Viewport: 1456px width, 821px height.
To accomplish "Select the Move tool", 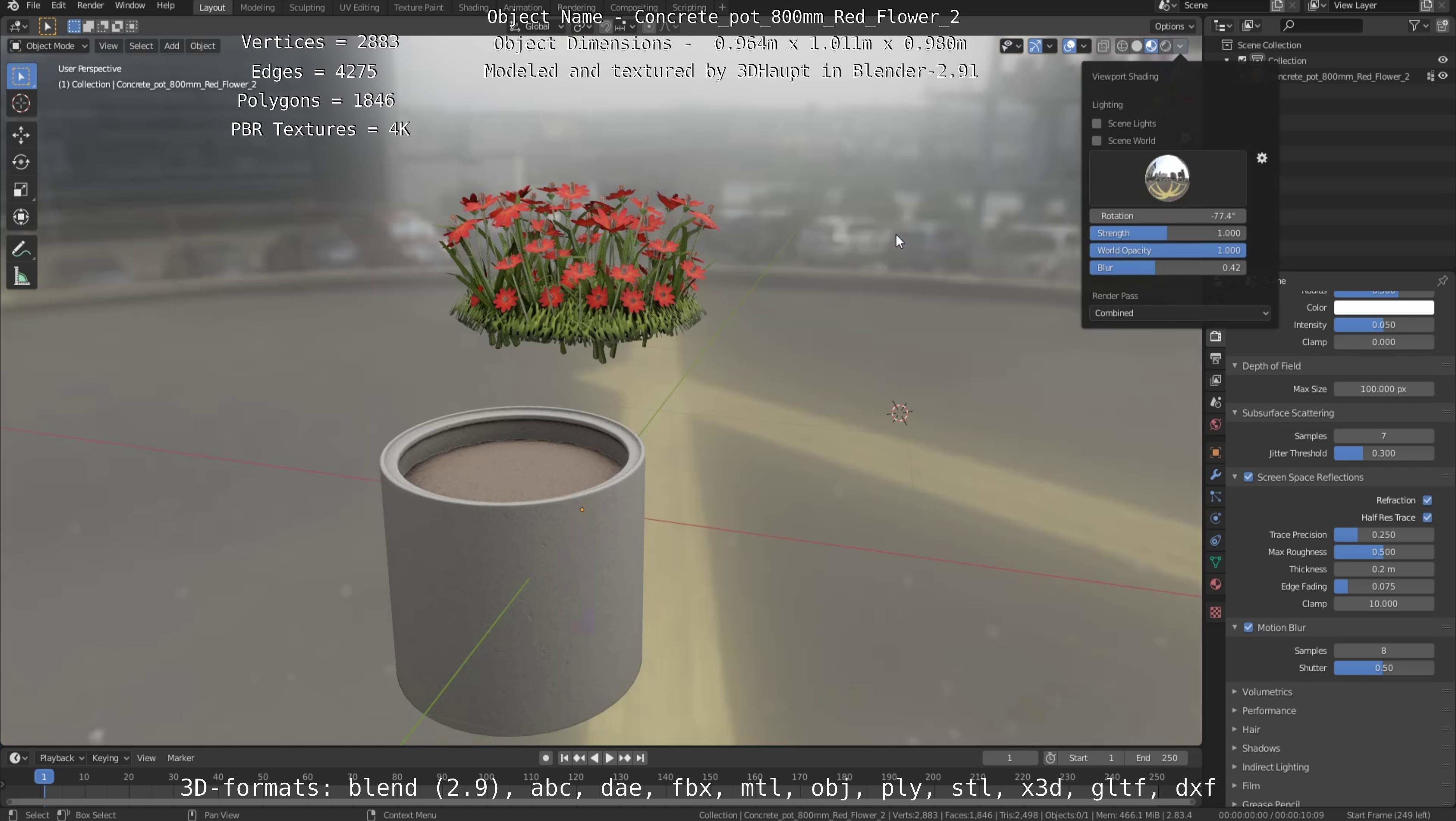I will 21,134.
